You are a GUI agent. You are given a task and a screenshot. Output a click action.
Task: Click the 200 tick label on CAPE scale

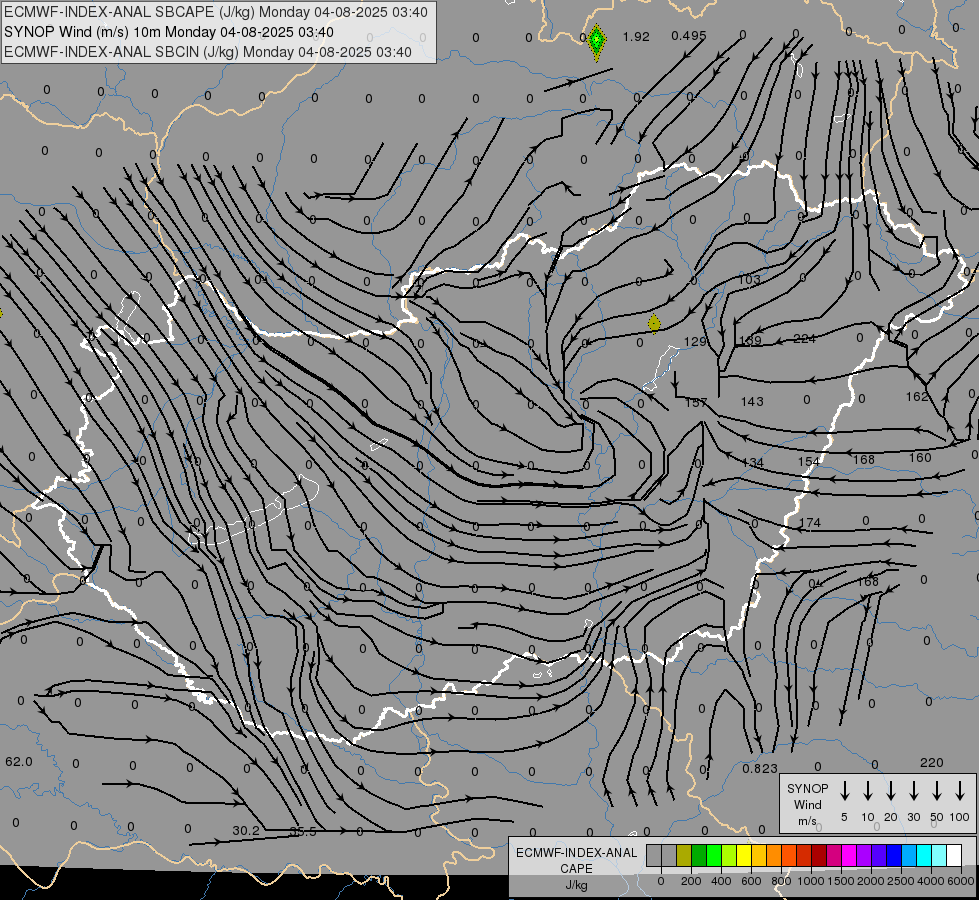click(x=691, y=881)
